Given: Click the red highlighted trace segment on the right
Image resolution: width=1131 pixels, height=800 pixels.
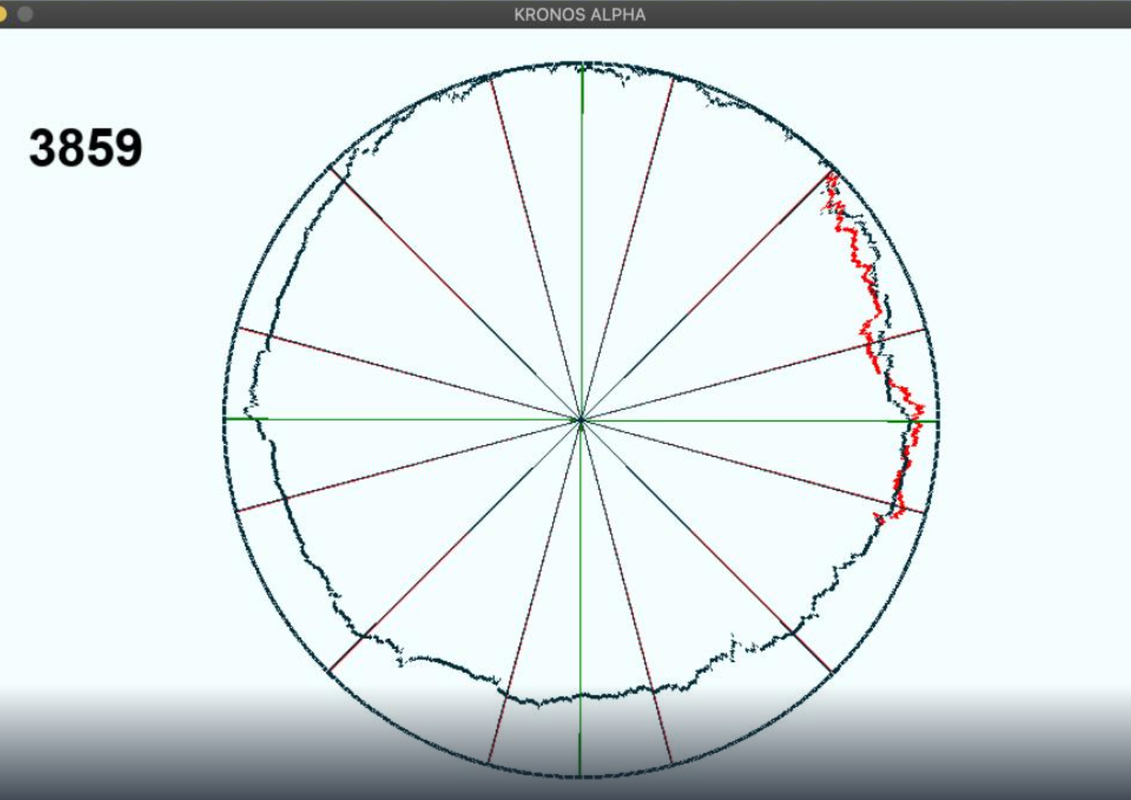Looking at the screenshot, I should point(873,346).
